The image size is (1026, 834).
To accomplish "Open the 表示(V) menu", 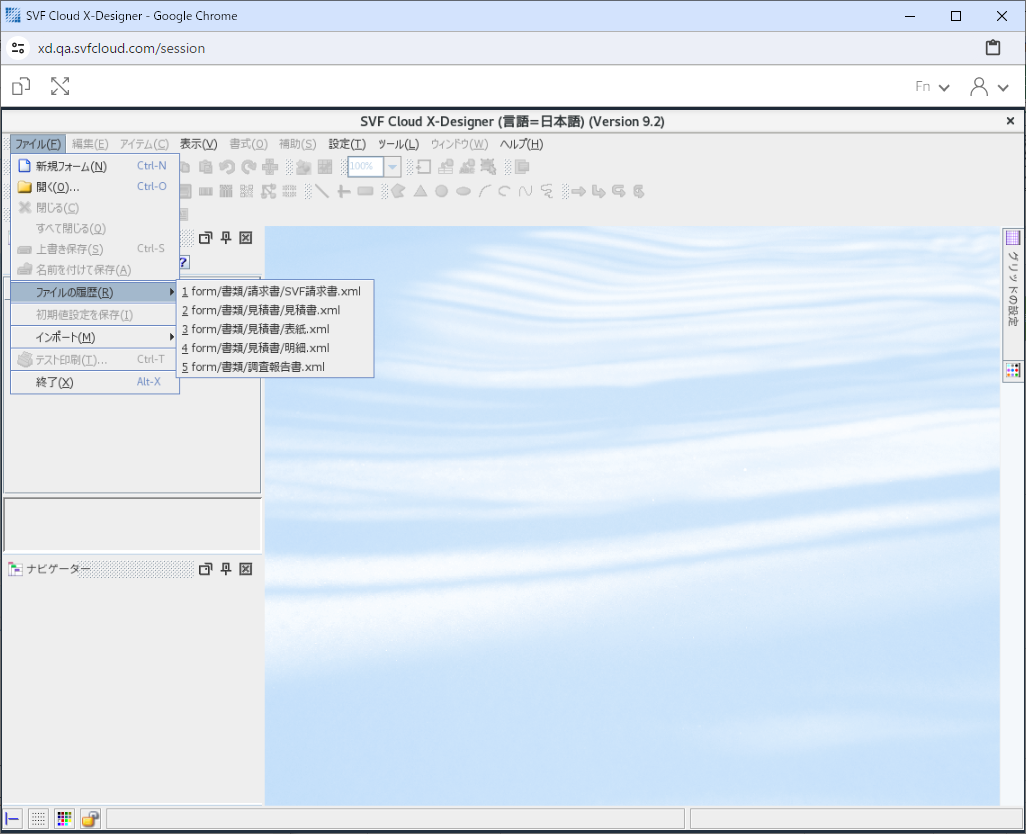I will click(198, 144).
